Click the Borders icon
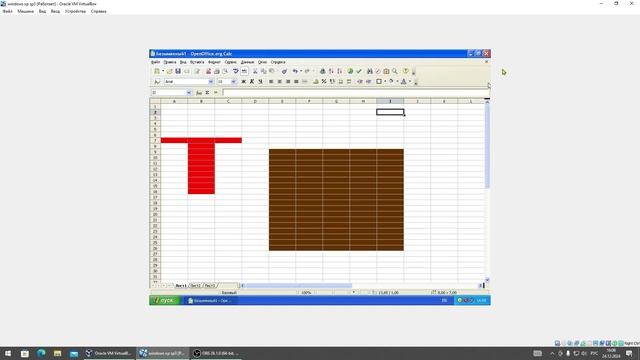Screen dimensions: 640x360 pos(379,82)
